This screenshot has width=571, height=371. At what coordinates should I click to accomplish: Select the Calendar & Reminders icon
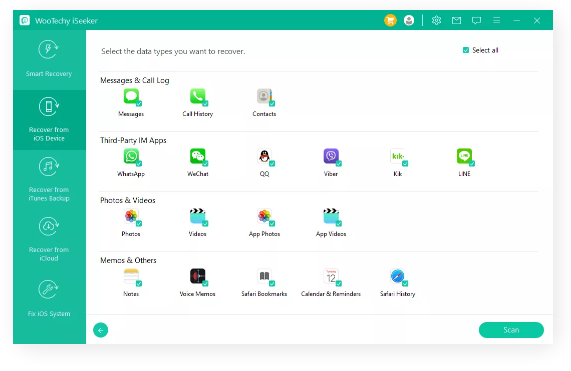(x=331, y=276)
